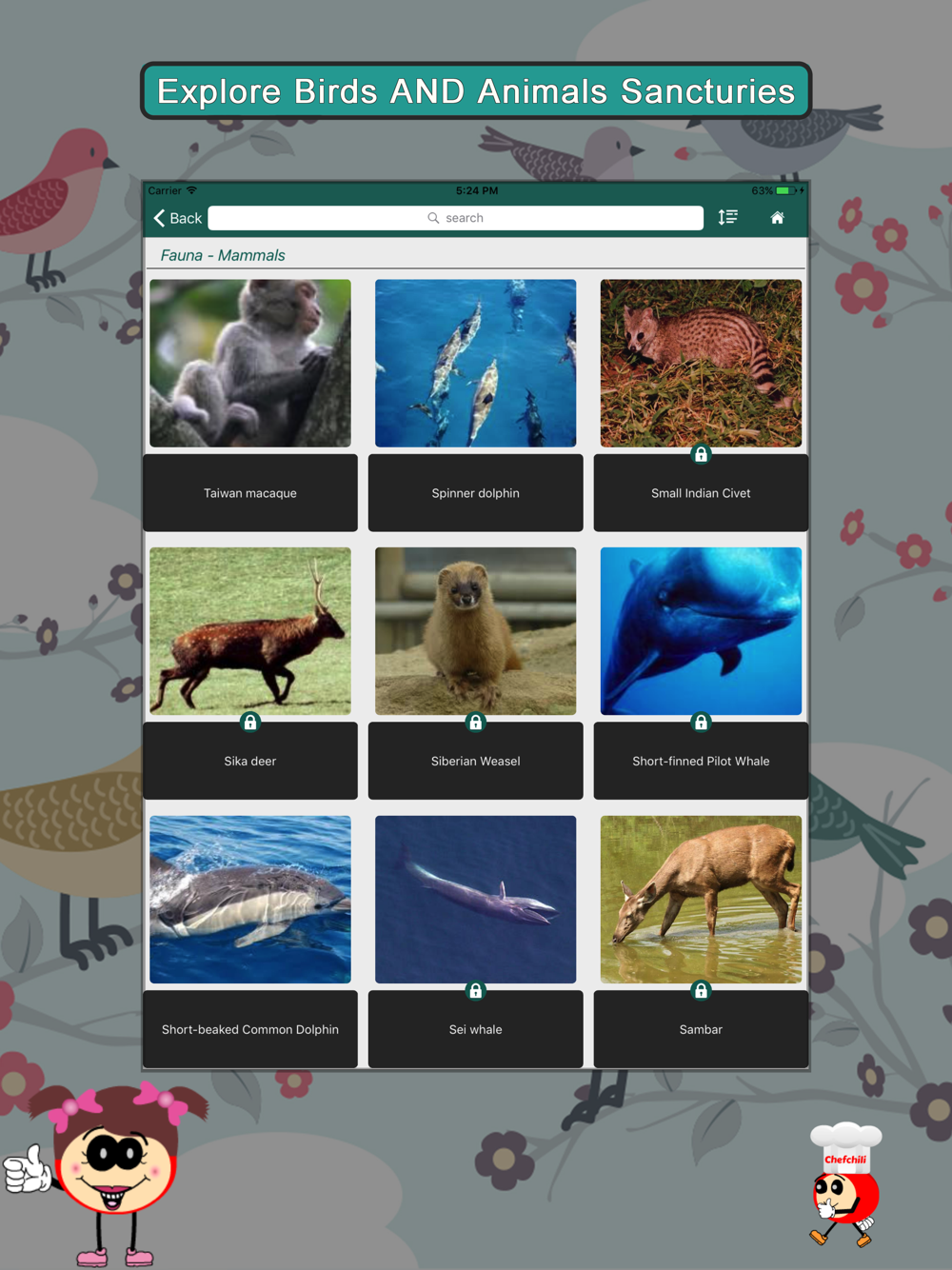Select the Taiwan macaque label
Image resolution: width=952 pixels, height=1270 pixels.
250,493
